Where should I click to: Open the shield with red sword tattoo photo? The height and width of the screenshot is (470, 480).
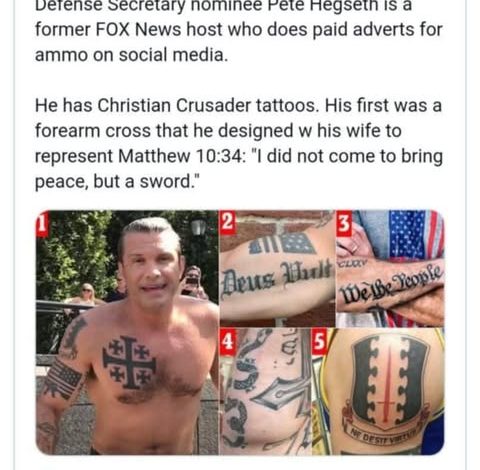[x=378, y=391]
